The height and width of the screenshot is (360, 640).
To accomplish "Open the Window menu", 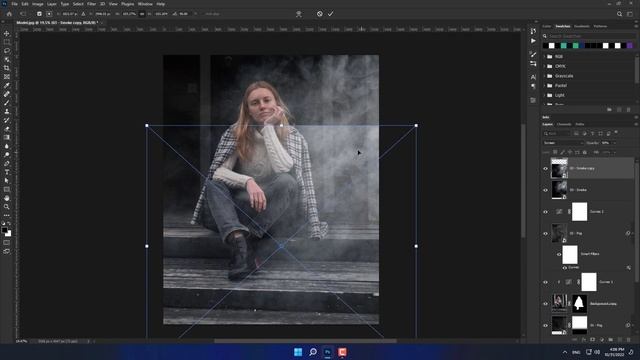I will click(145, 4).
